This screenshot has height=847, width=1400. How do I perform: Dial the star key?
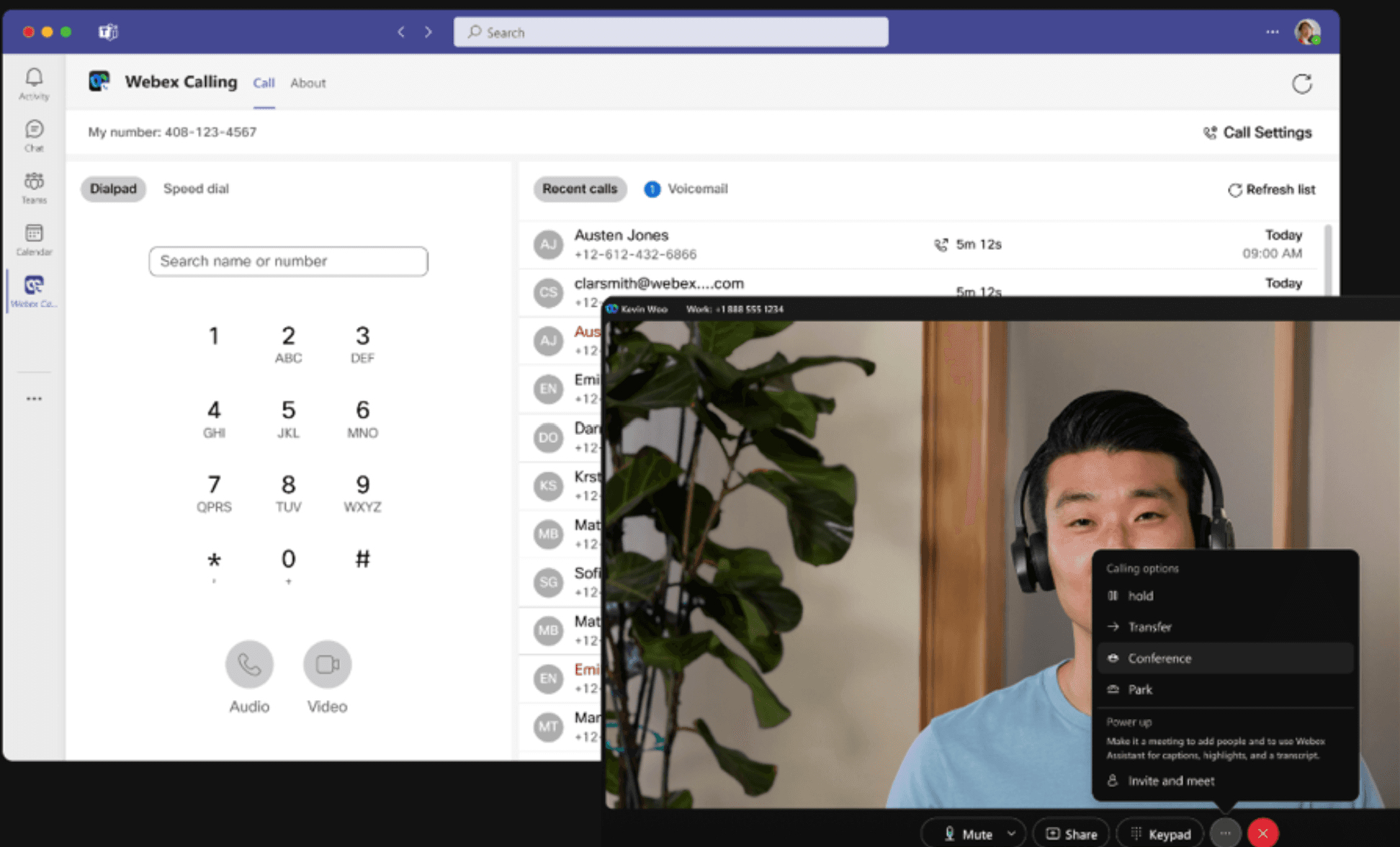[x=214, y=565]
